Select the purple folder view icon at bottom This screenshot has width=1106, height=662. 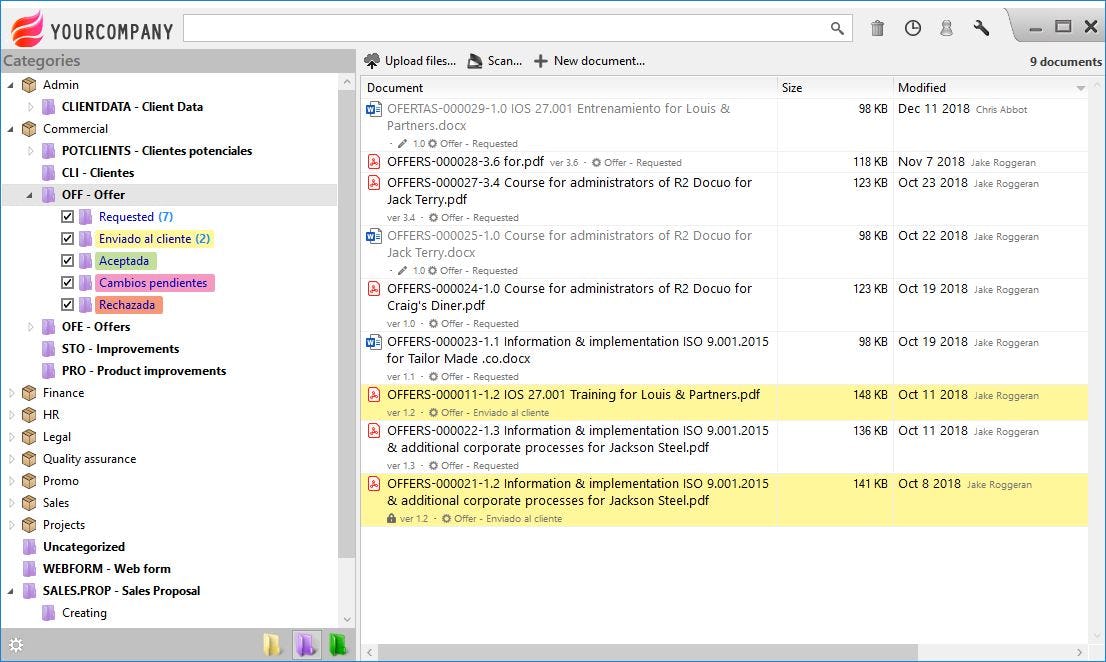[306, 645]
